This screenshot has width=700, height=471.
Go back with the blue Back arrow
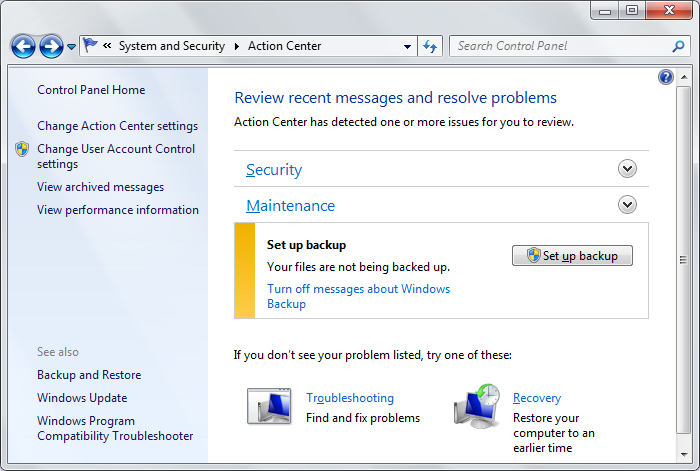[23, 46]
